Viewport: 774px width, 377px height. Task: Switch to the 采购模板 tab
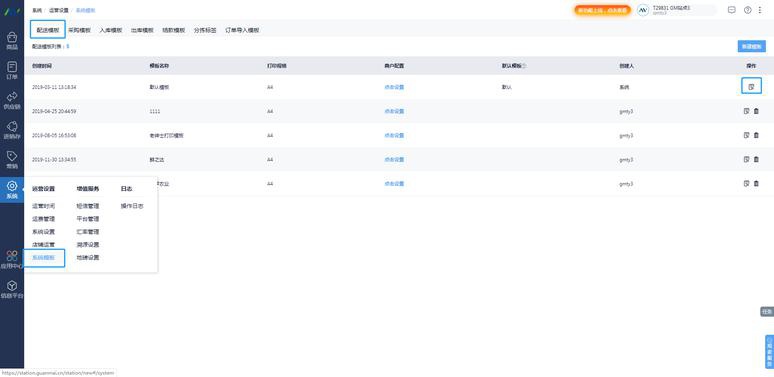point(79,30)
